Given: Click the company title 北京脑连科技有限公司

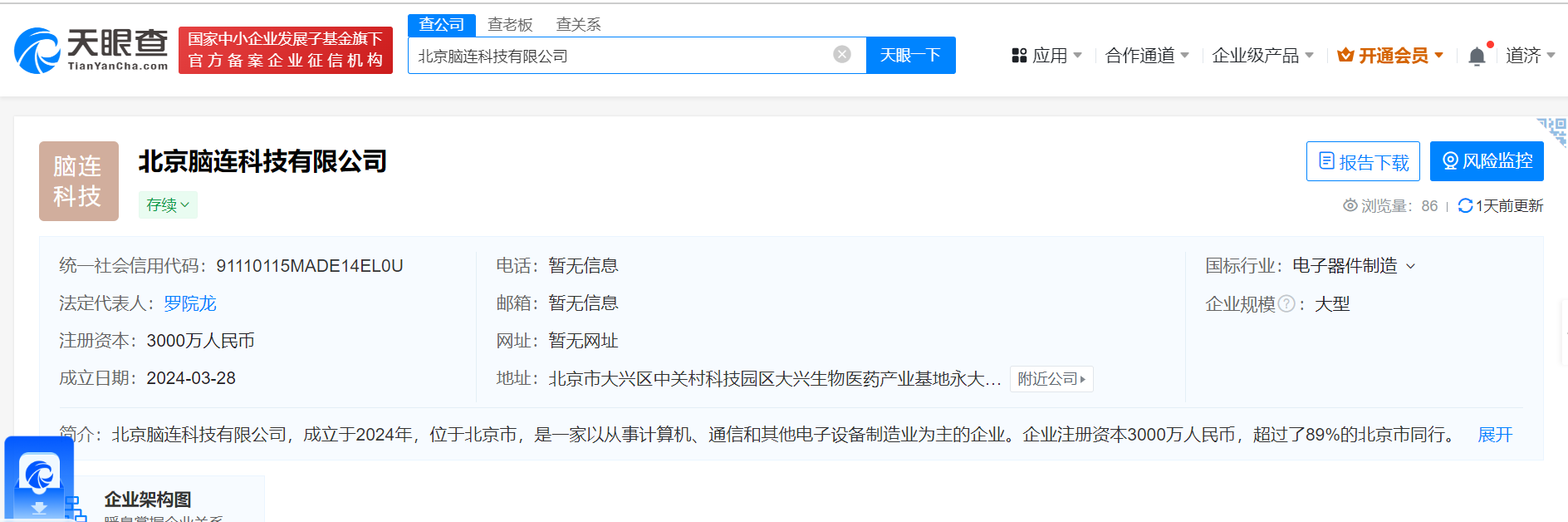Looking at the screenshot, I should (262, 161).
